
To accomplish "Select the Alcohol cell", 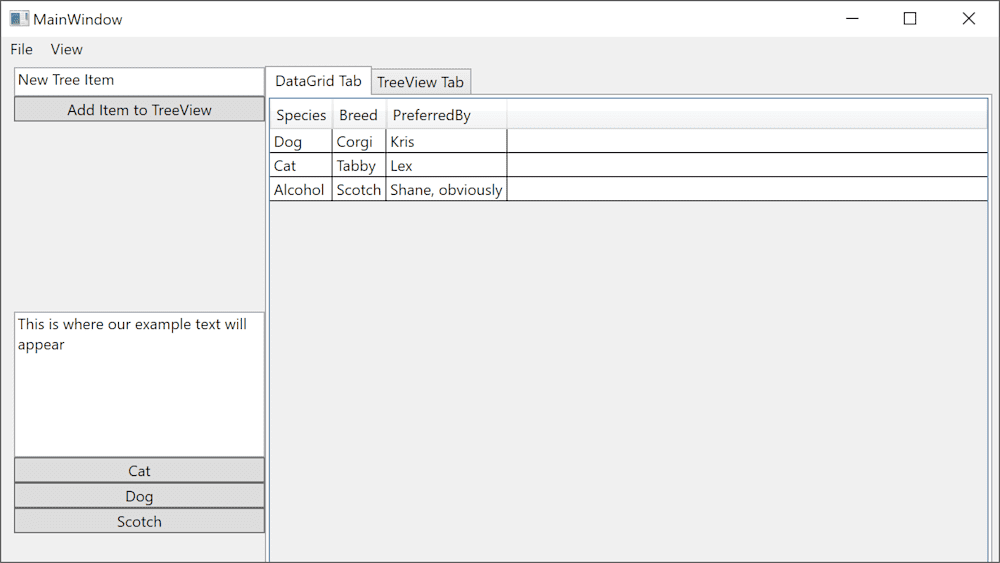I will [301, 190].
